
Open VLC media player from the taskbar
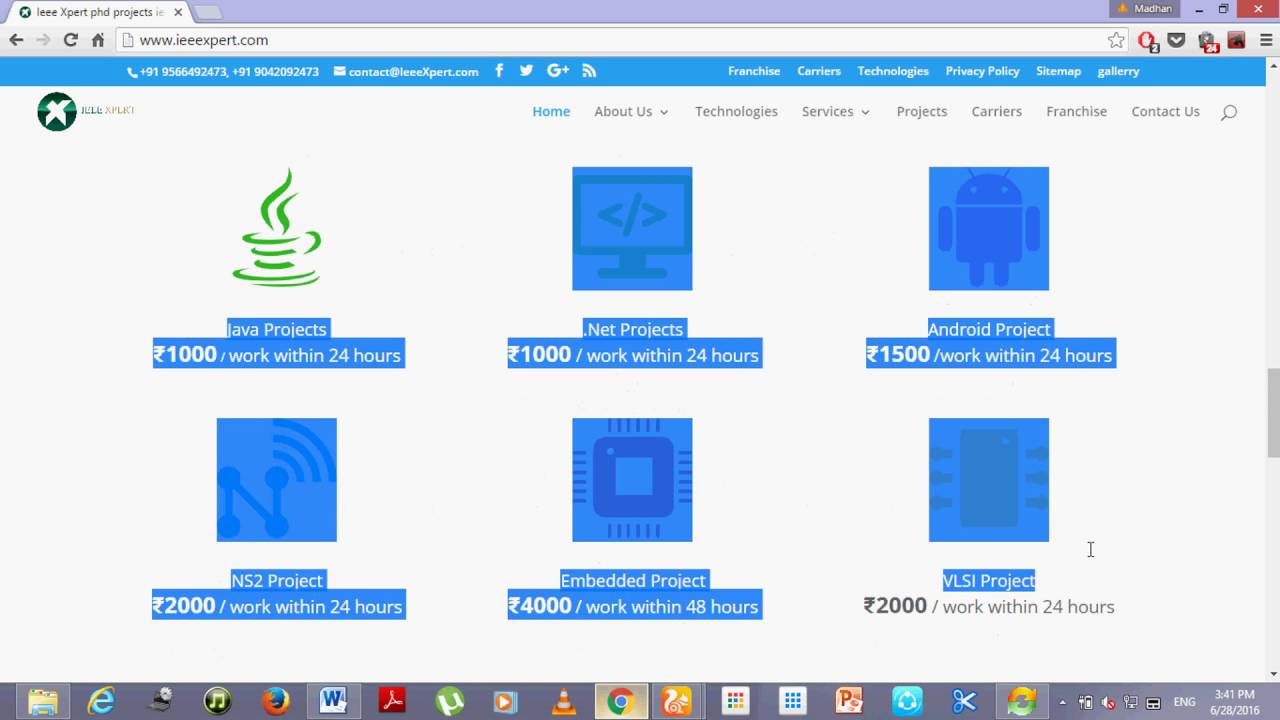[564, 701]
